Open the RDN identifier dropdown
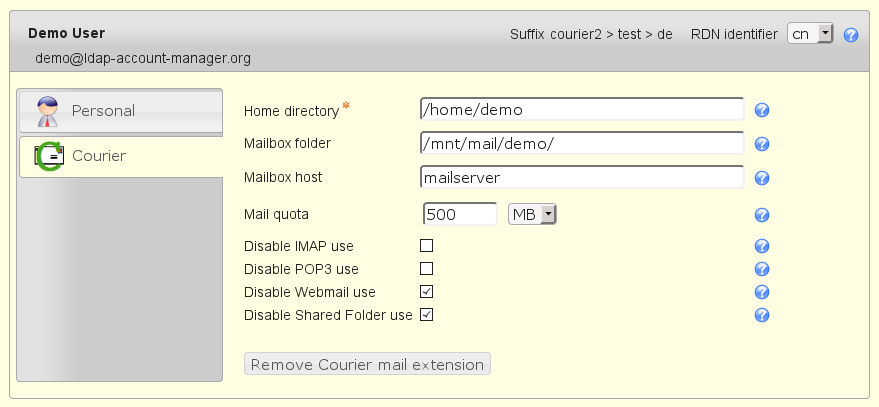This screenshot has width=879, height=407. pos(810,34)
